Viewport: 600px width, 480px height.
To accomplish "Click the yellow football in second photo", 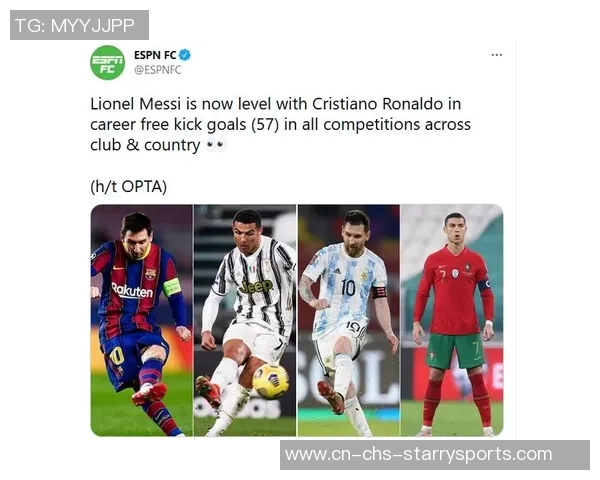I will click(271, 381).
